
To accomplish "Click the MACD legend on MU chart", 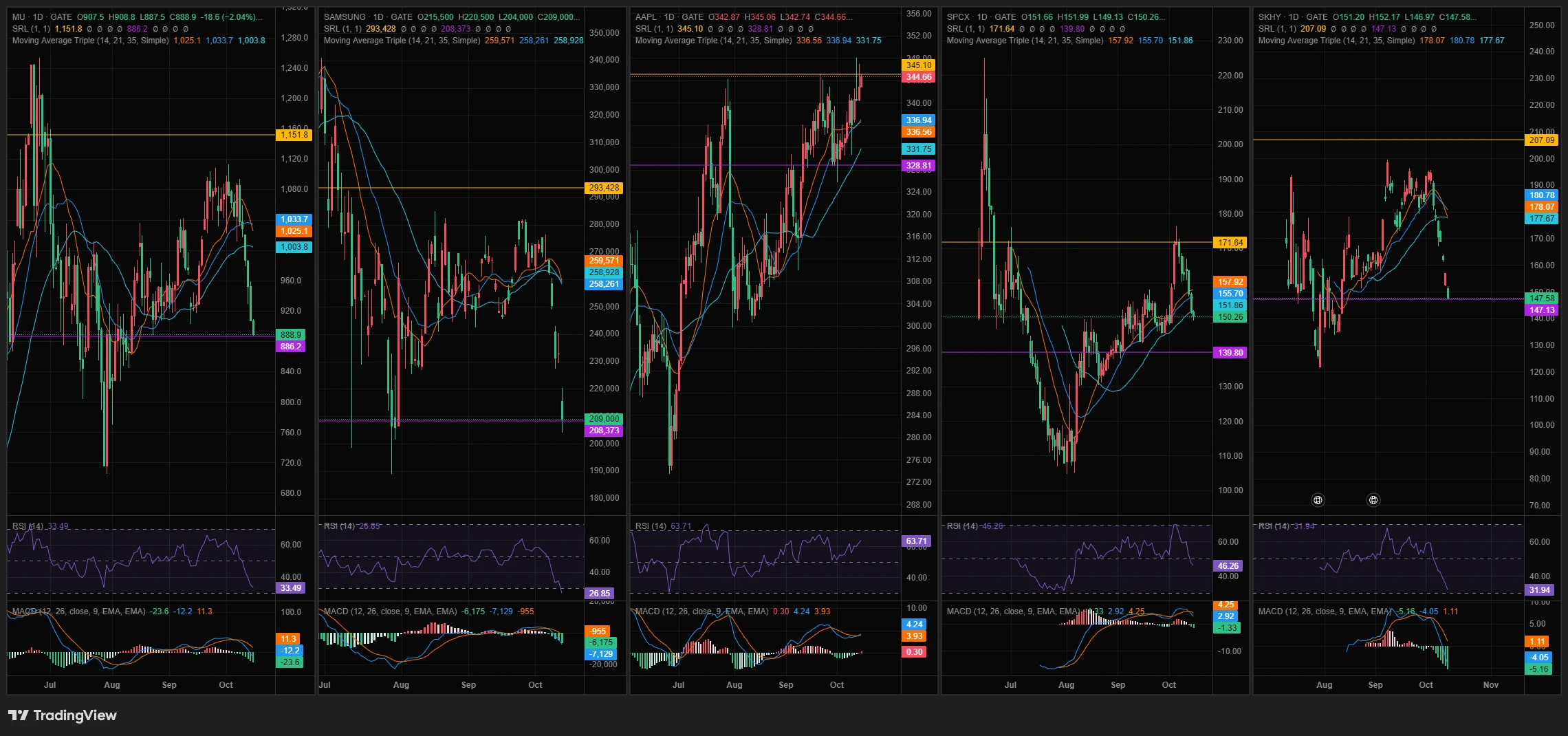I will tap(78, 611).
